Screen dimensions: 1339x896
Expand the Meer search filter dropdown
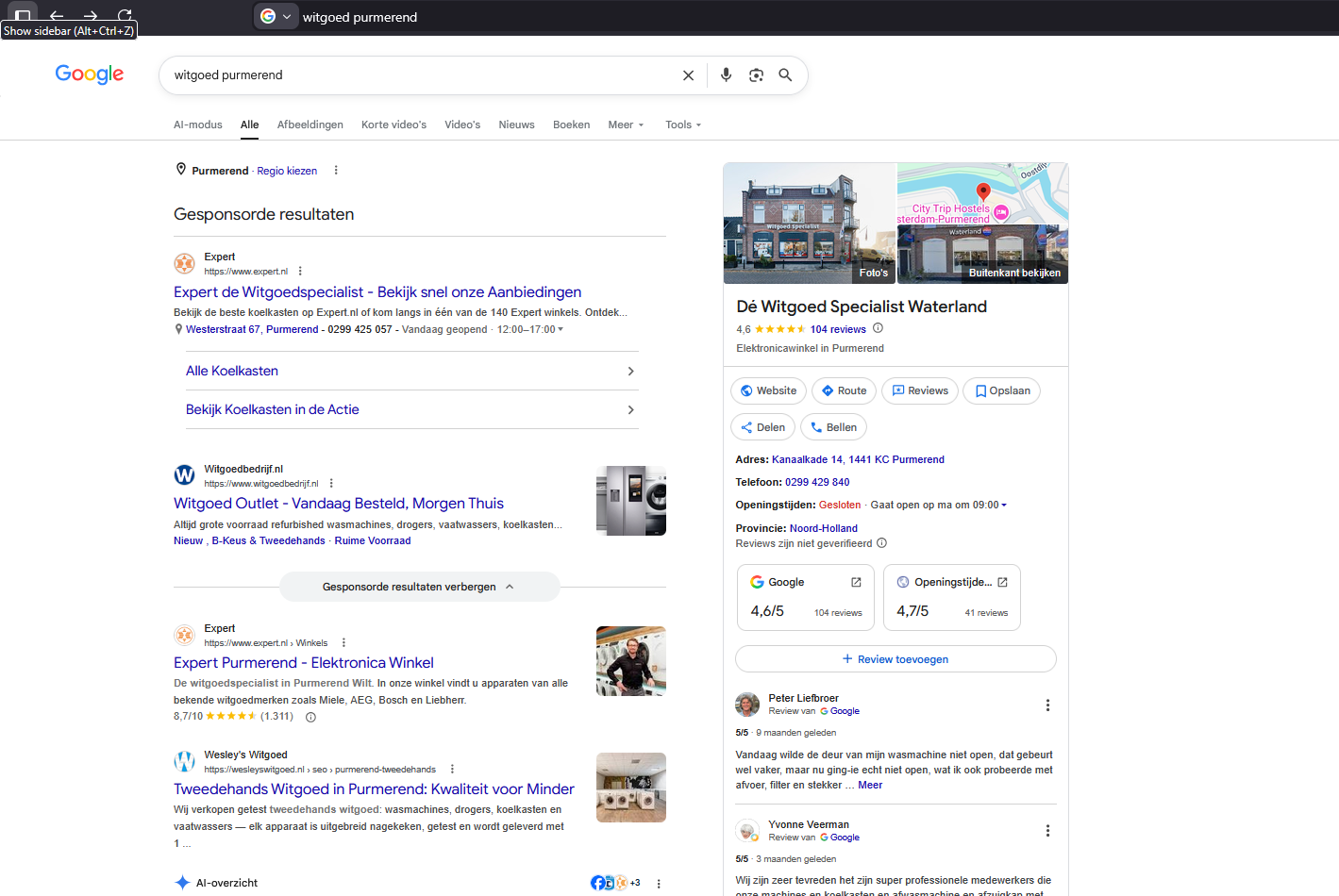point(627,124)
